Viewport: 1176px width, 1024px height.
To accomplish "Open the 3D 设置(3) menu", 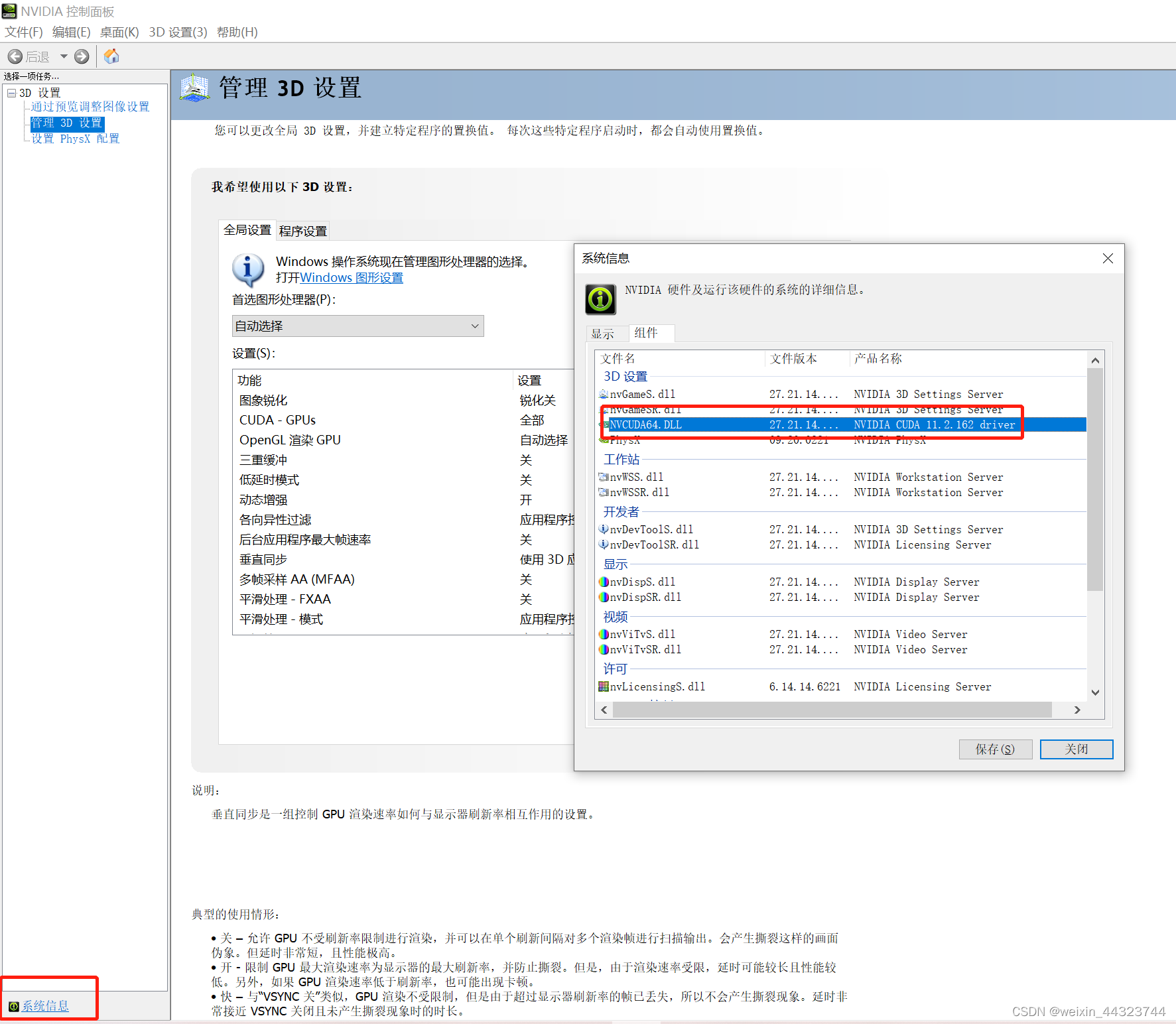I will pyautogui.click(x=178, y=32).
